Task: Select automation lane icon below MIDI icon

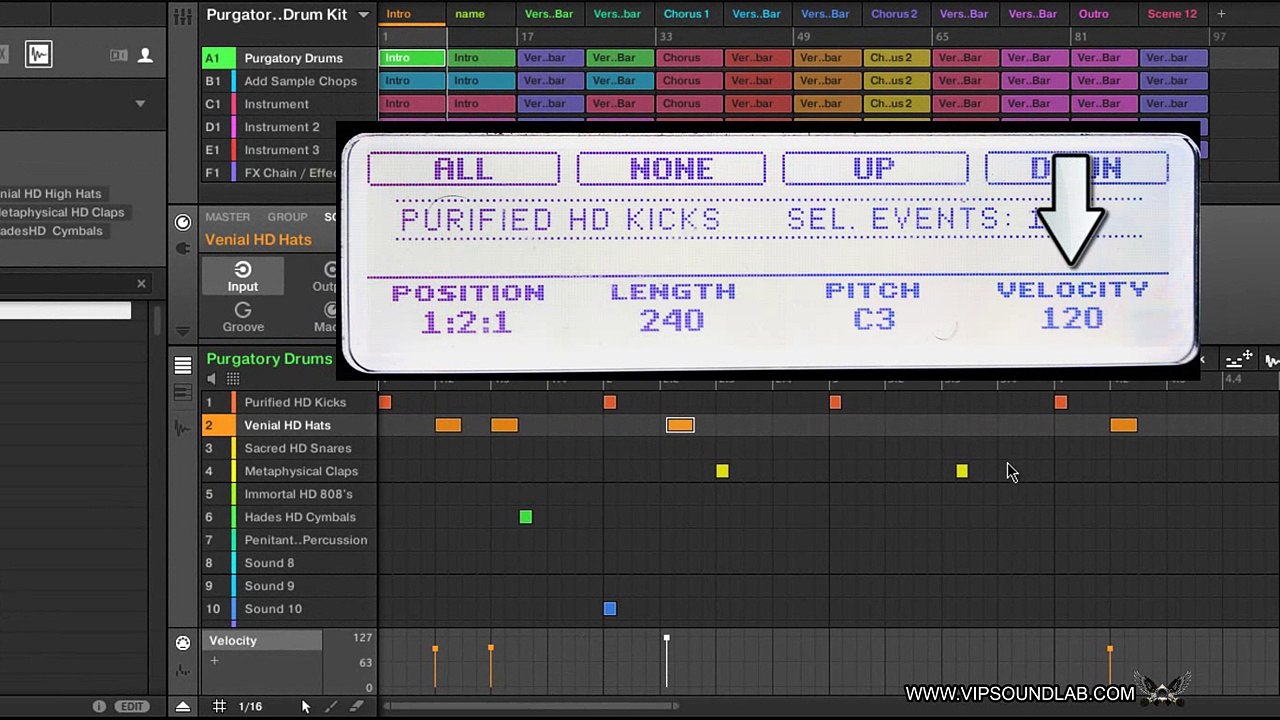Action: (x=183, y=670)
